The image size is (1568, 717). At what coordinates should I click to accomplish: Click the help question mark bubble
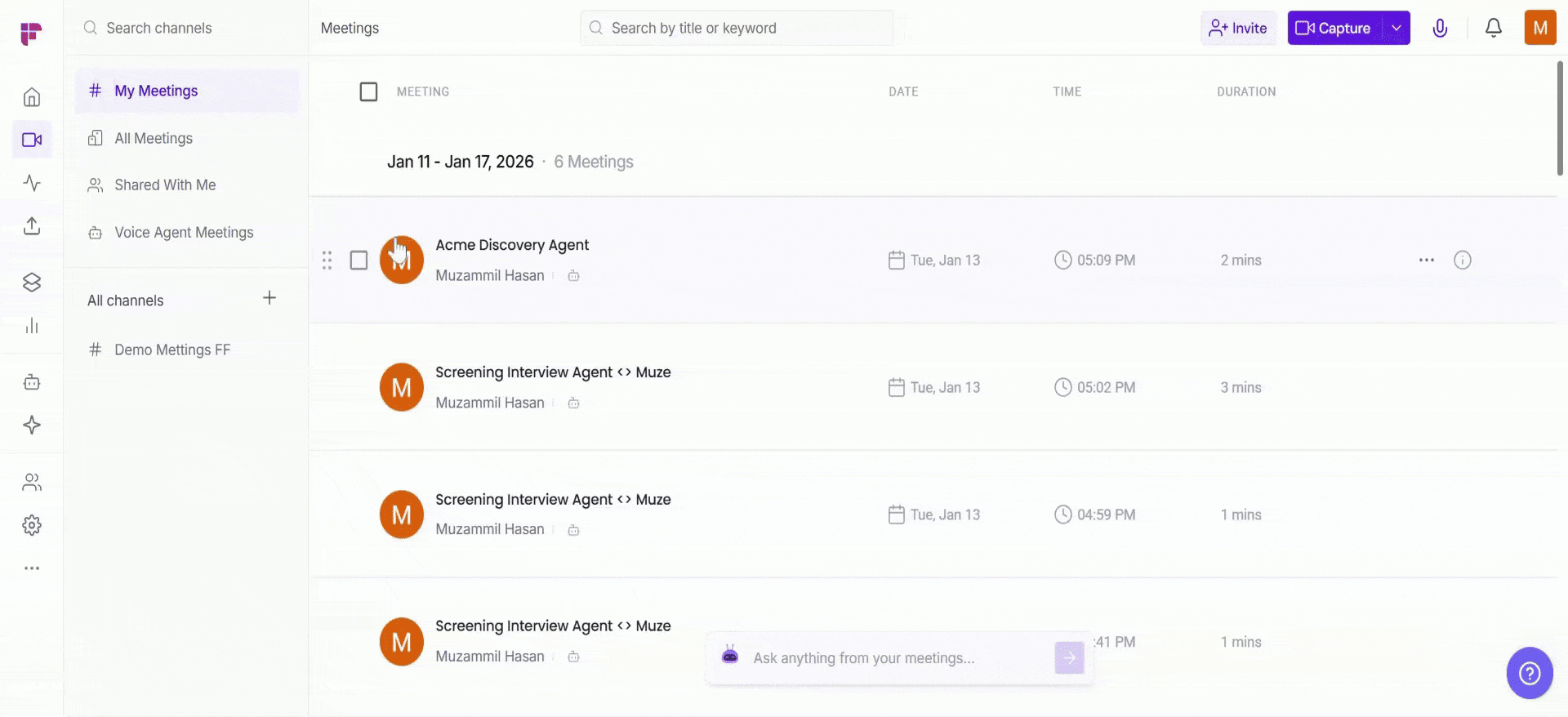point(1530,673)
